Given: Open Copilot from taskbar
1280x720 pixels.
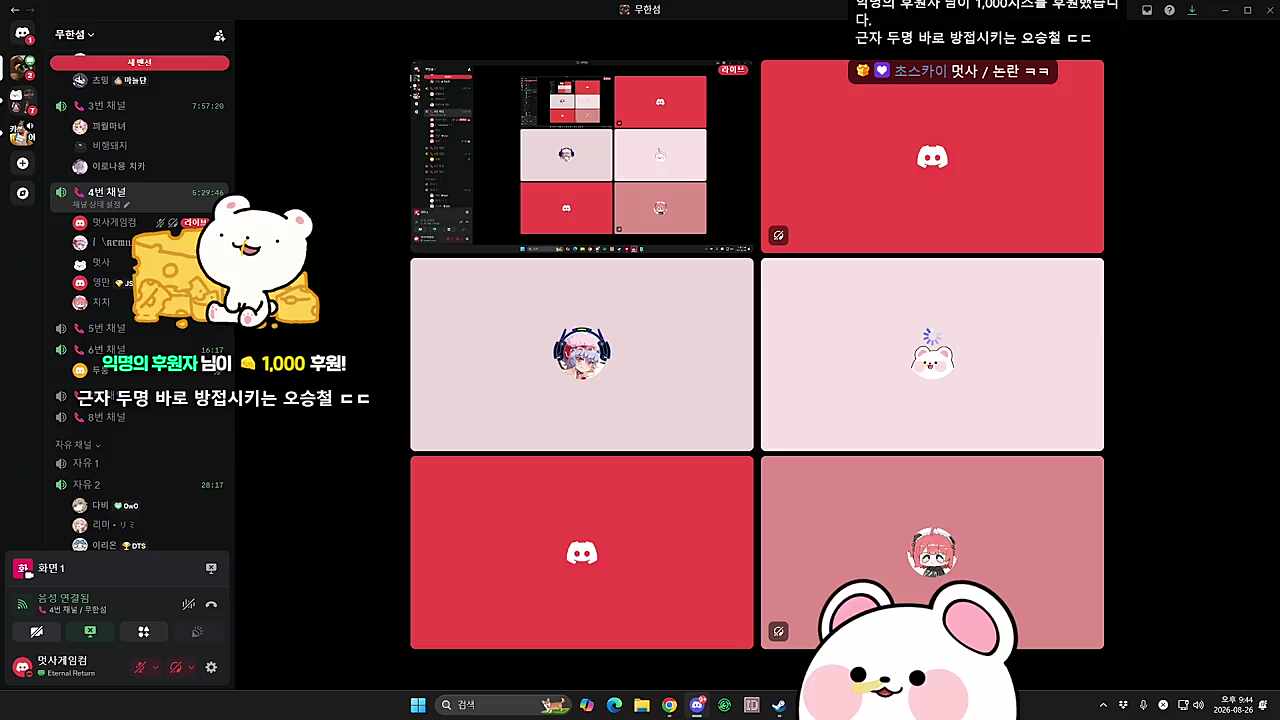Looking at the screenshot, I should (587, 705).
